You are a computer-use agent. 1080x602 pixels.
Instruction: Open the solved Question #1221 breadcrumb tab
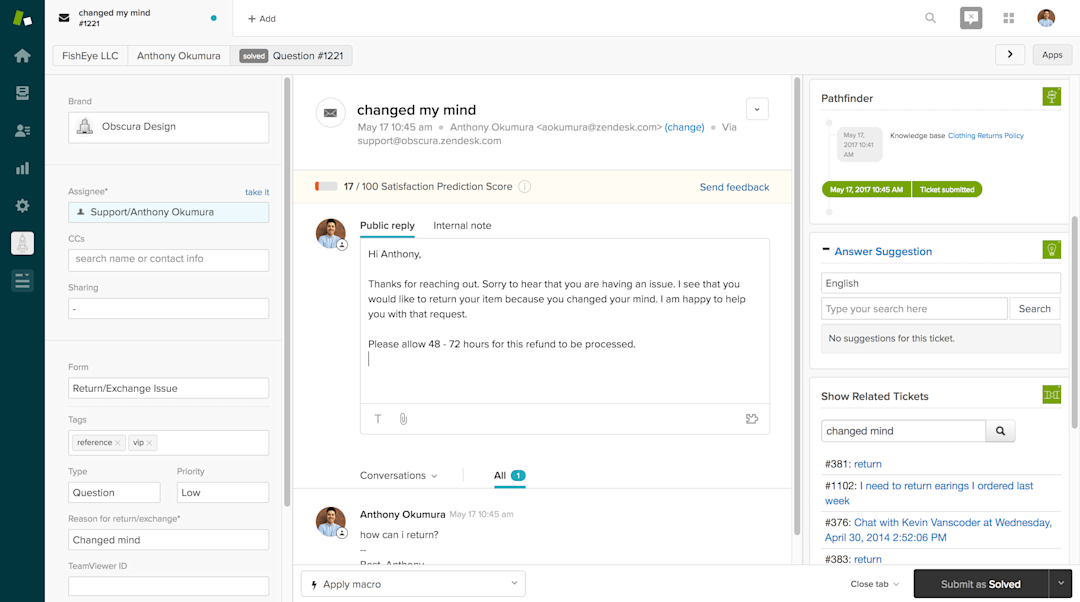coord(291,56)
